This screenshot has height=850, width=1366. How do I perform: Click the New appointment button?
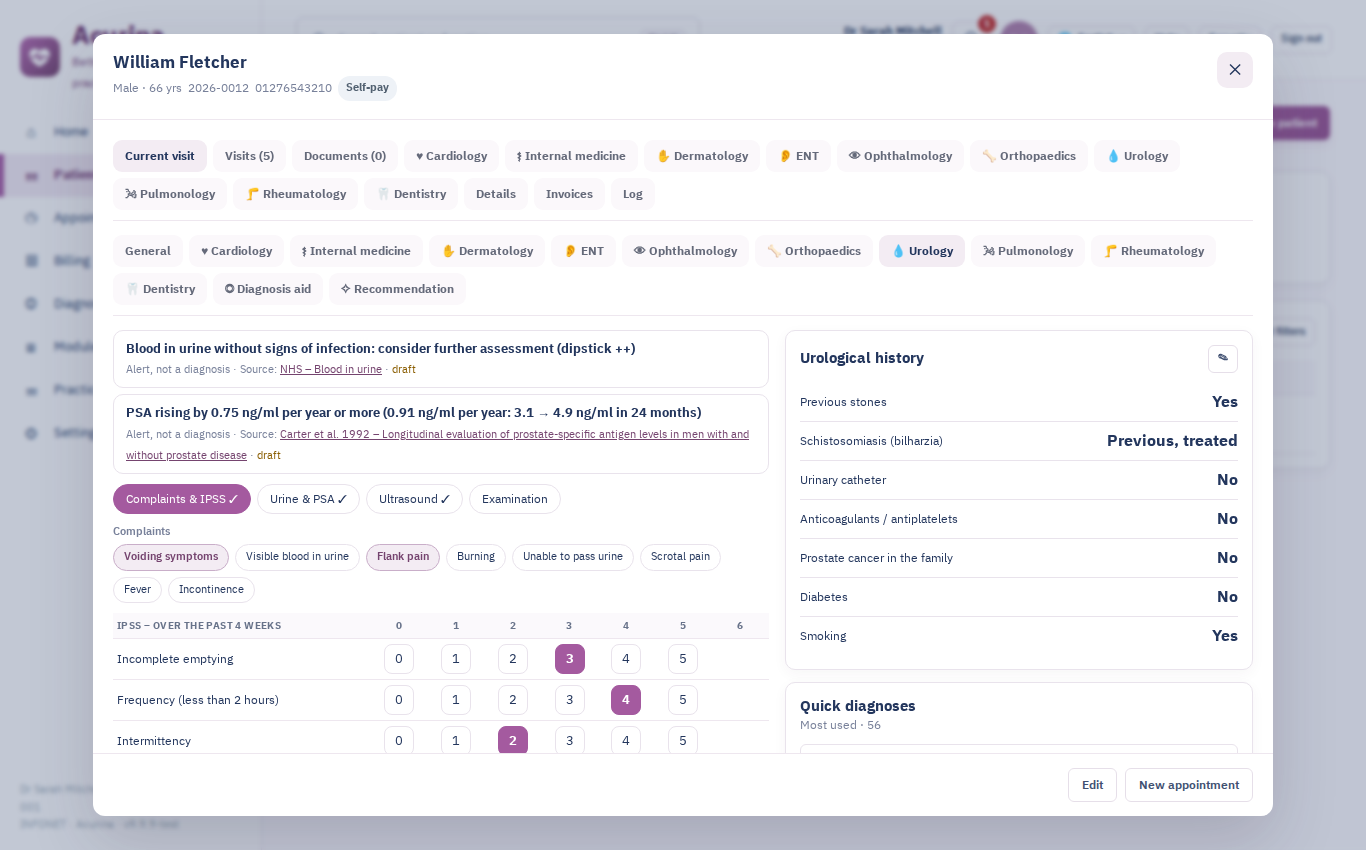[1189, 785]
